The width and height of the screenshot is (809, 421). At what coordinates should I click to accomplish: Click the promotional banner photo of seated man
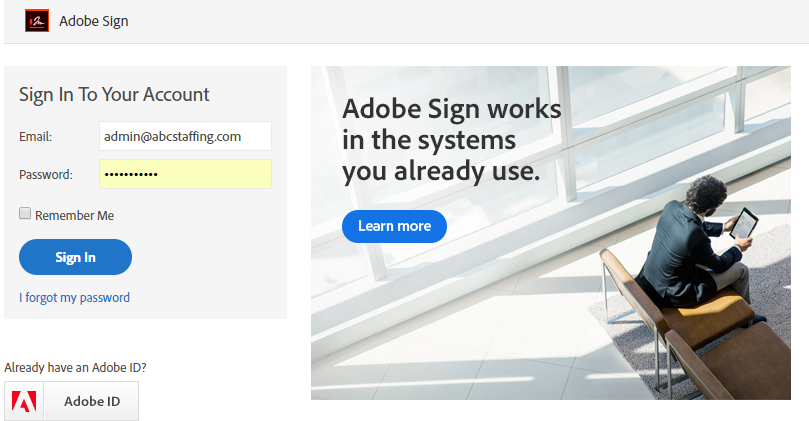pos(551,233)
